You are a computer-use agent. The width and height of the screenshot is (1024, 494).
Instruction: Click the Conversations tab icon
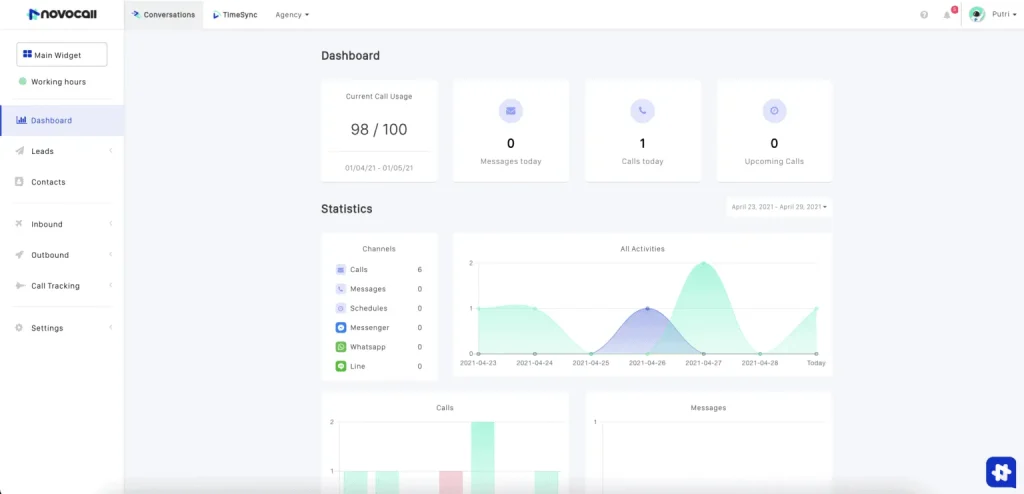coord(136,14)
